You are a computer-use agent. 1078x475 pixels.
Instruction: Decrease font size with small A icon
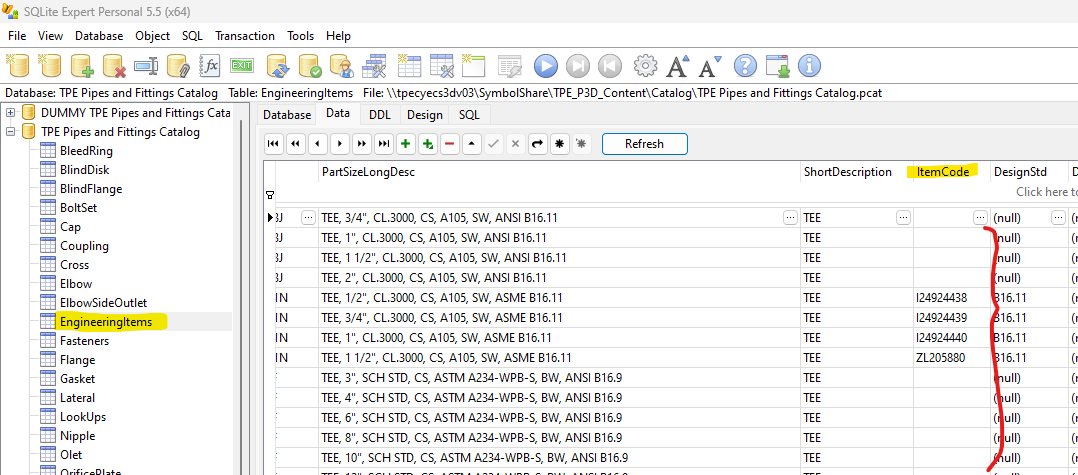pos(710,66)
